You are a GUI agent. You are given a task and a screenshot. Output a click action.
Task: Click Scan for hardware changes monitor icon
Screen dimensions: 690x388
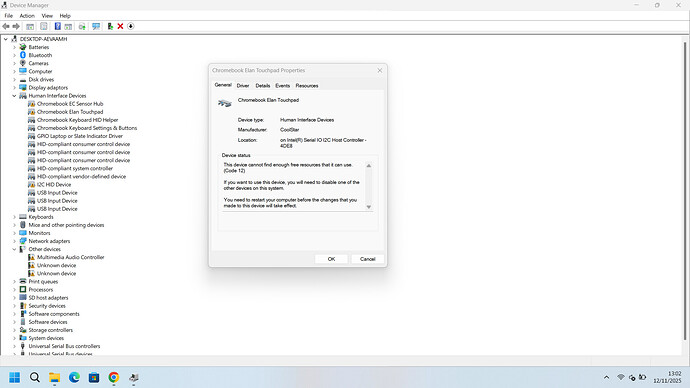pos(96,26)
